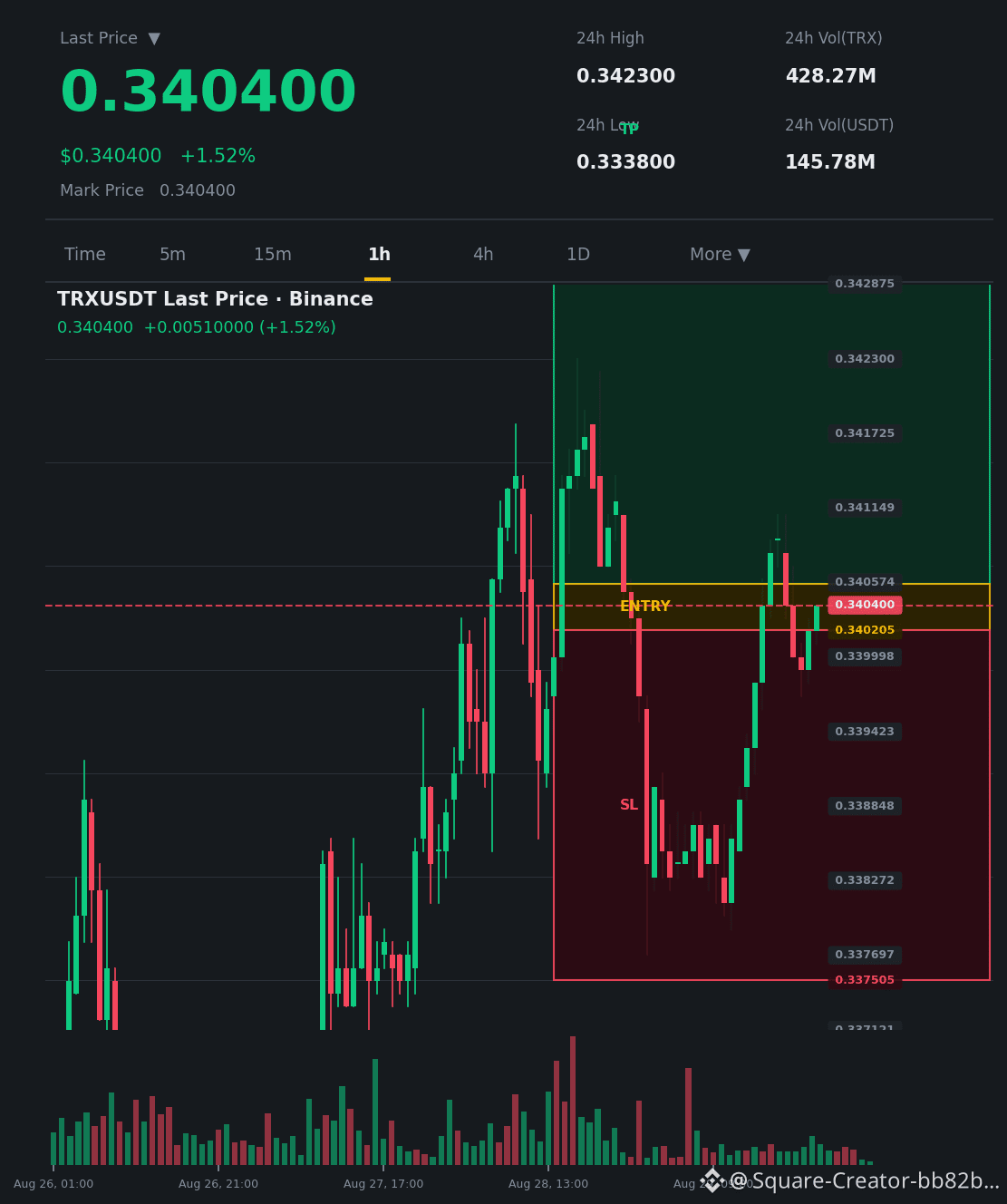Click the 24h High value 0.342300

(625, 76)
